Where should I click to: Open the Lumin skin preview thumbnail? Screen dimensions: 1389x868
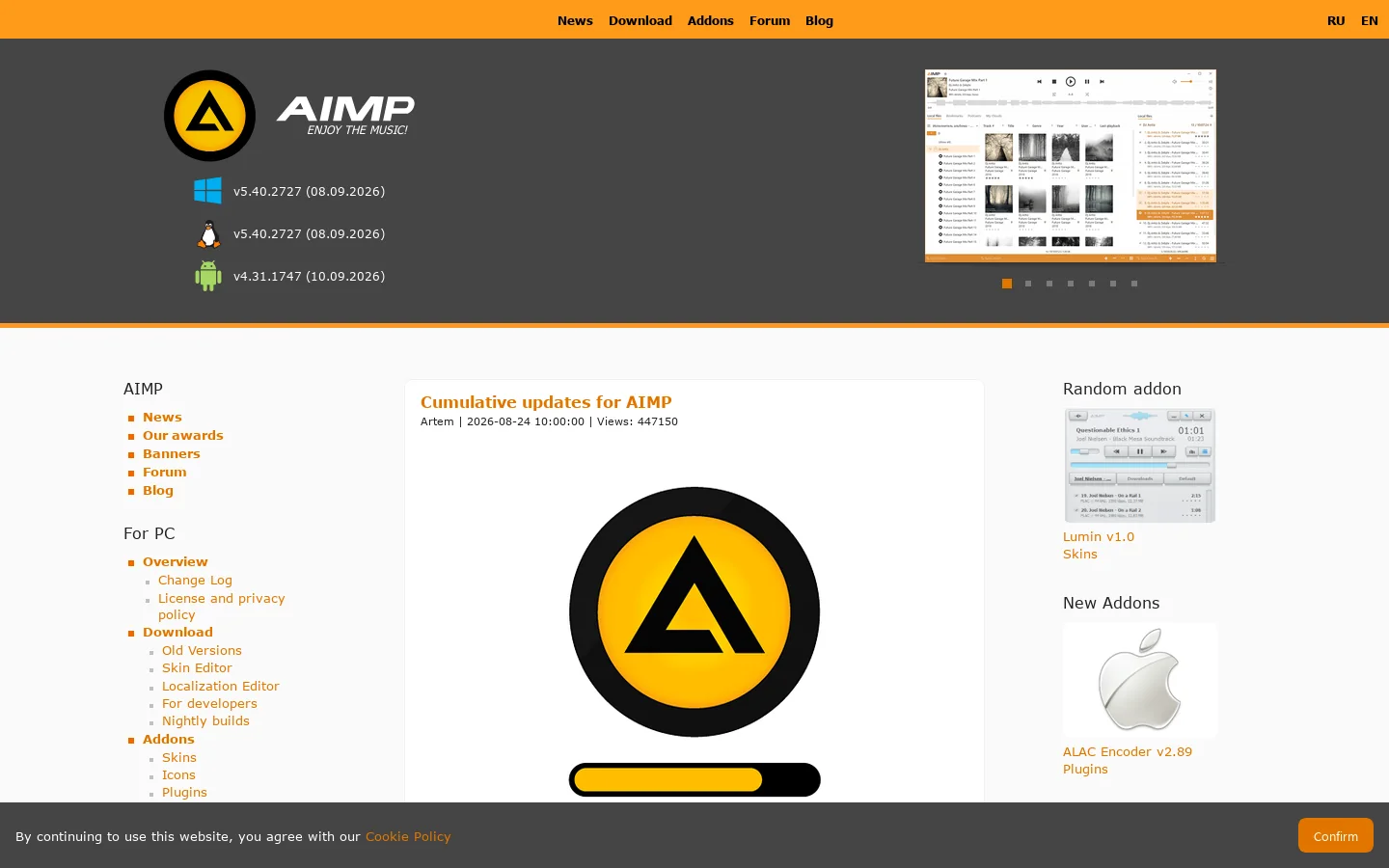pos(1140,466)
